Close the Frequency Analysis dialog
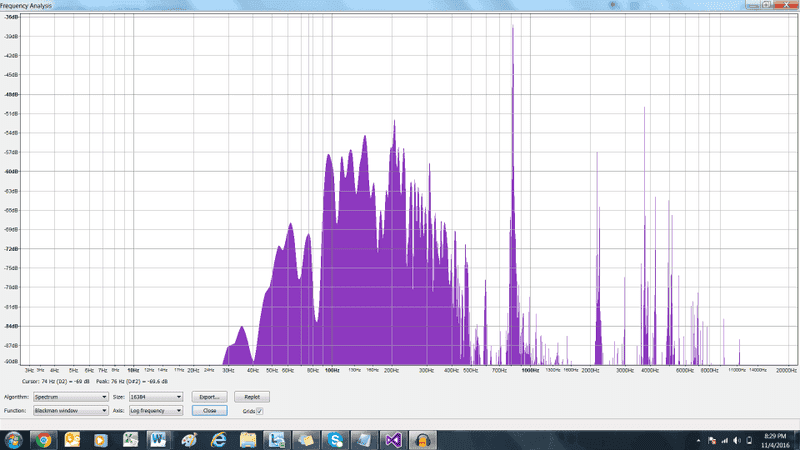Viewport: 800px width, 450px height. point(209,411)
